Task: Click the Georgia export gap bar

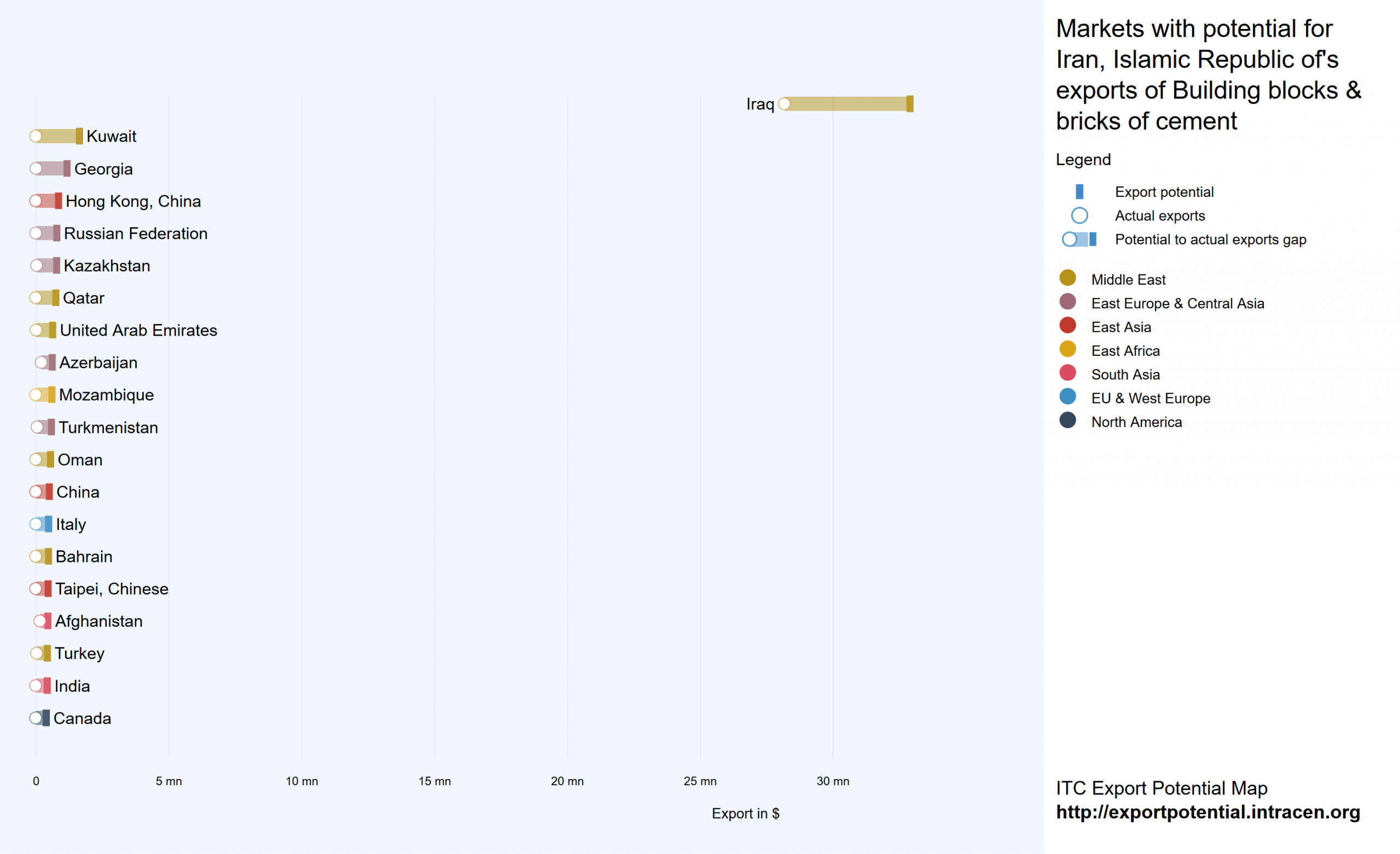Action: 51,169
